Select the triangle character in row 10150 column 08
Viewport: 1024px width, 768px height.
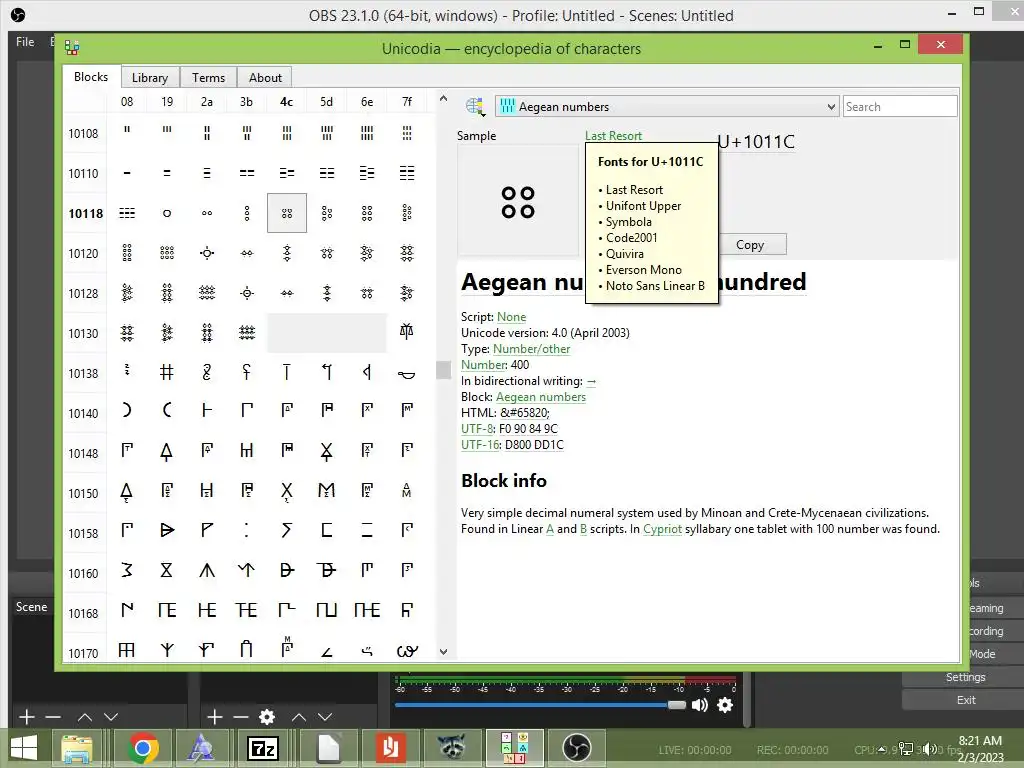[x=127, y=491]
